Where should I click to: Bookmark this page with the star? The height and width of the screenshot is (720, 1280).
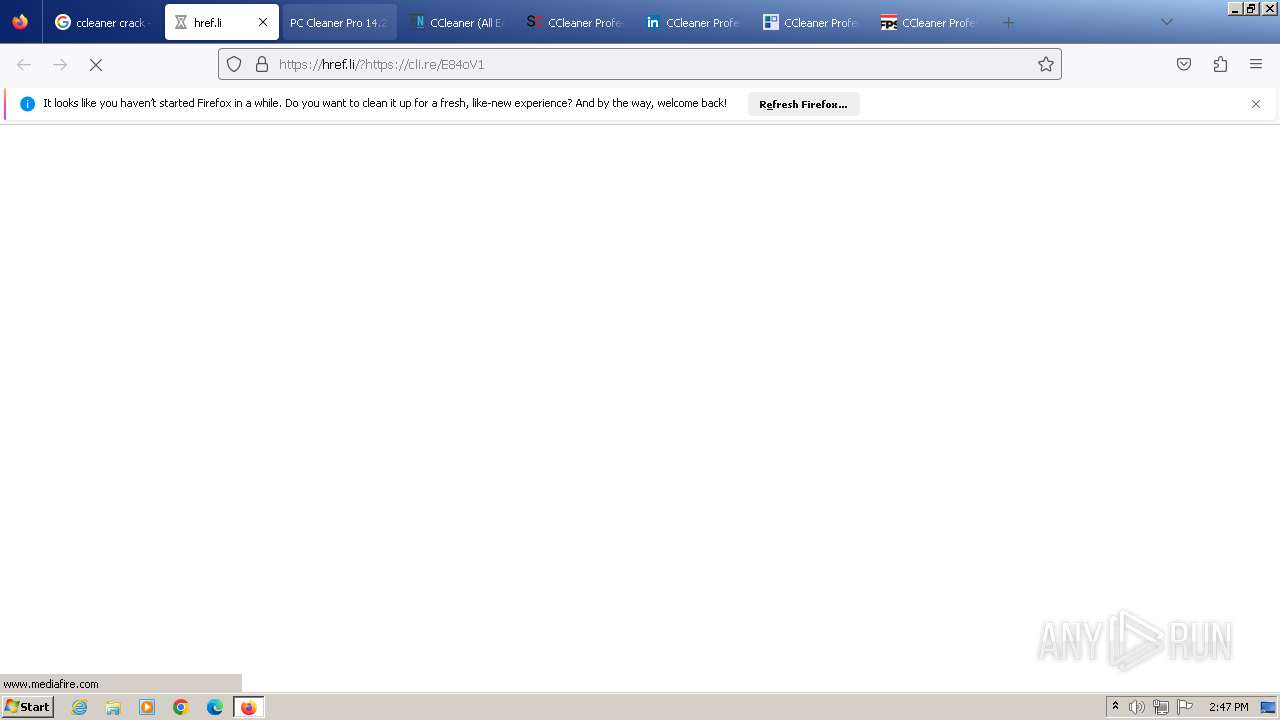click(x=1046, y=64)
